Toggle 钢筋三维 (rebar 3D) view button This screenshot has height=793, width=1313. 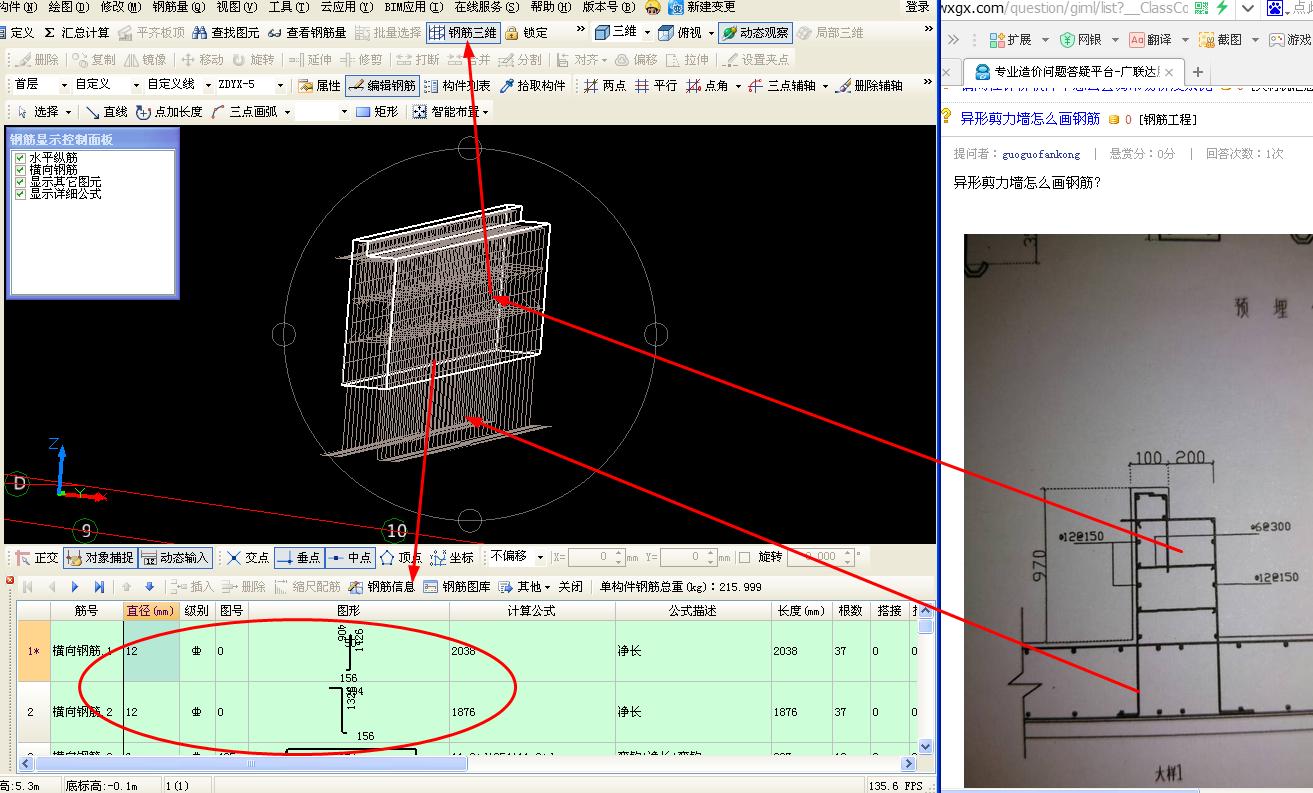click(x=463, y=32)
